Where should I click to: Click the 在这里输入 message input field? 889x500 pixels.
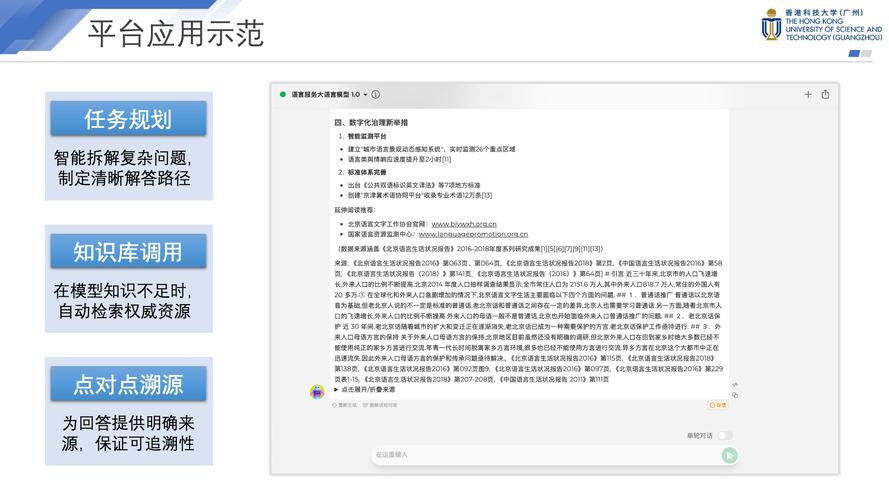[544, 455]
